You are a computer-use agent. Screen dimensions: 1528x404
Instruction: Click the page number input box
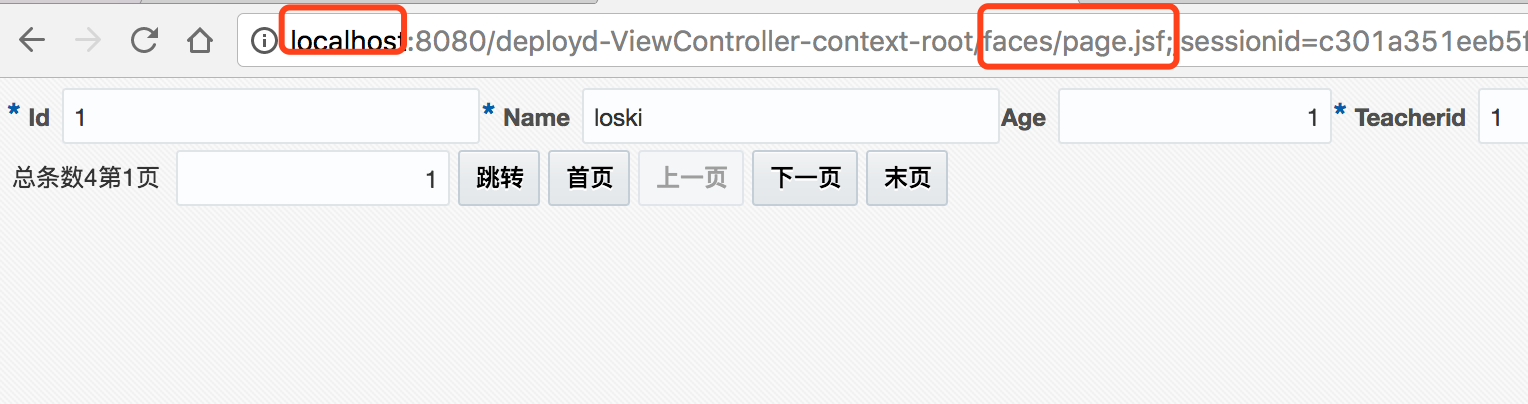pyautogui.click(x=313, y=178)
